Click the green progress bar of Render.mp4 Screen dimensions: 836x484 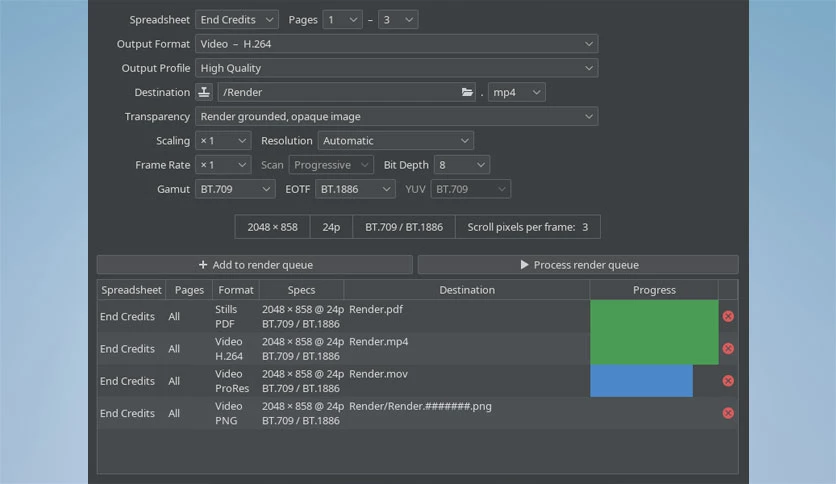(x=654, y=349)
